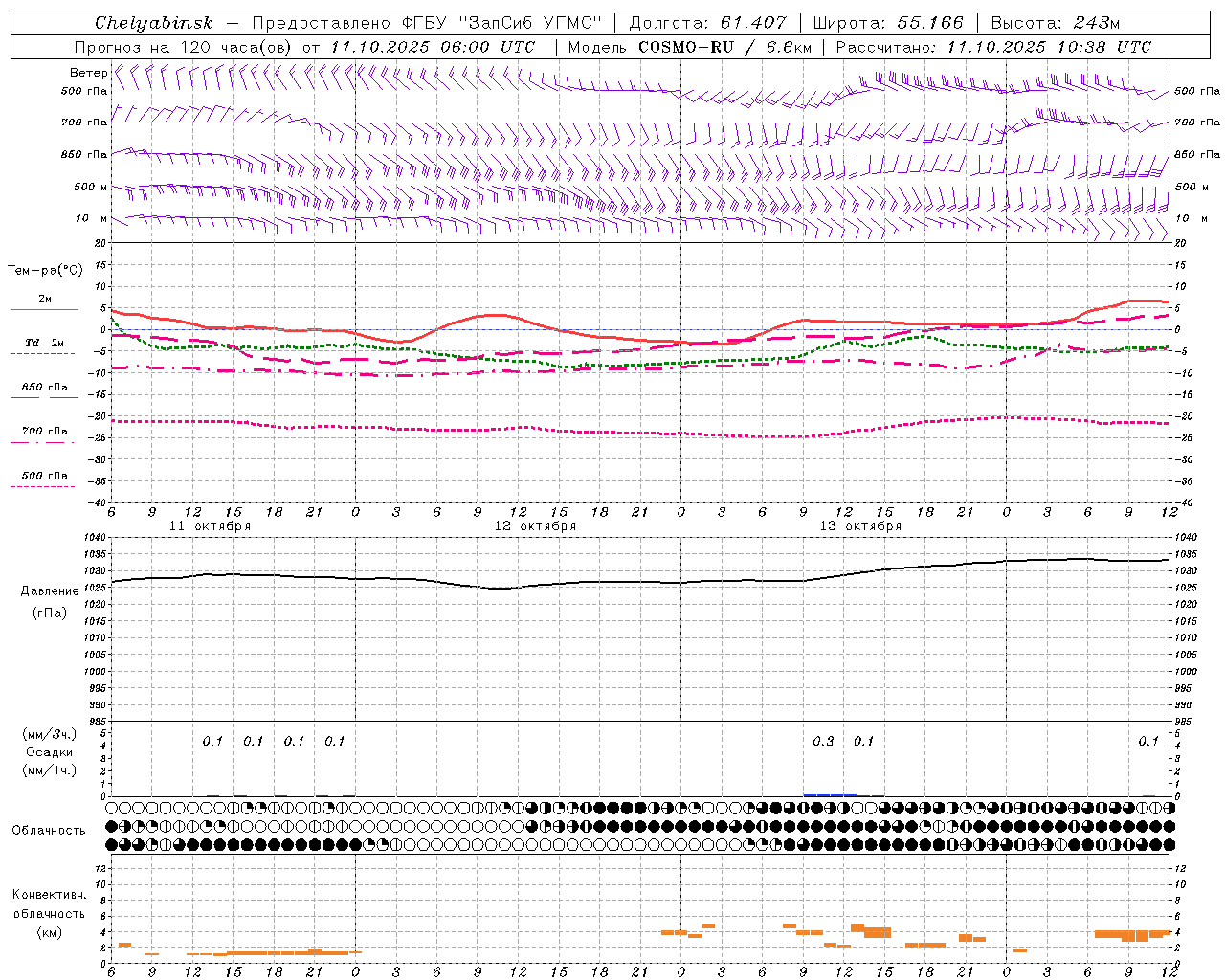Click the solid red '2м' legend line
Screen dimensions: 1225x980
(45, 309)
